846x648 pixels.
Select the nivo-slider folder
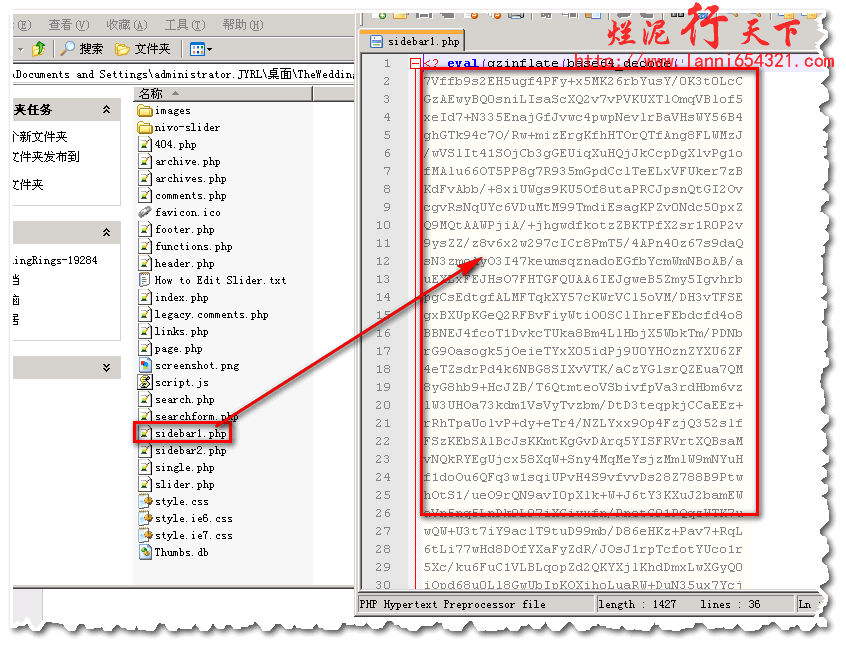[186, 128]
